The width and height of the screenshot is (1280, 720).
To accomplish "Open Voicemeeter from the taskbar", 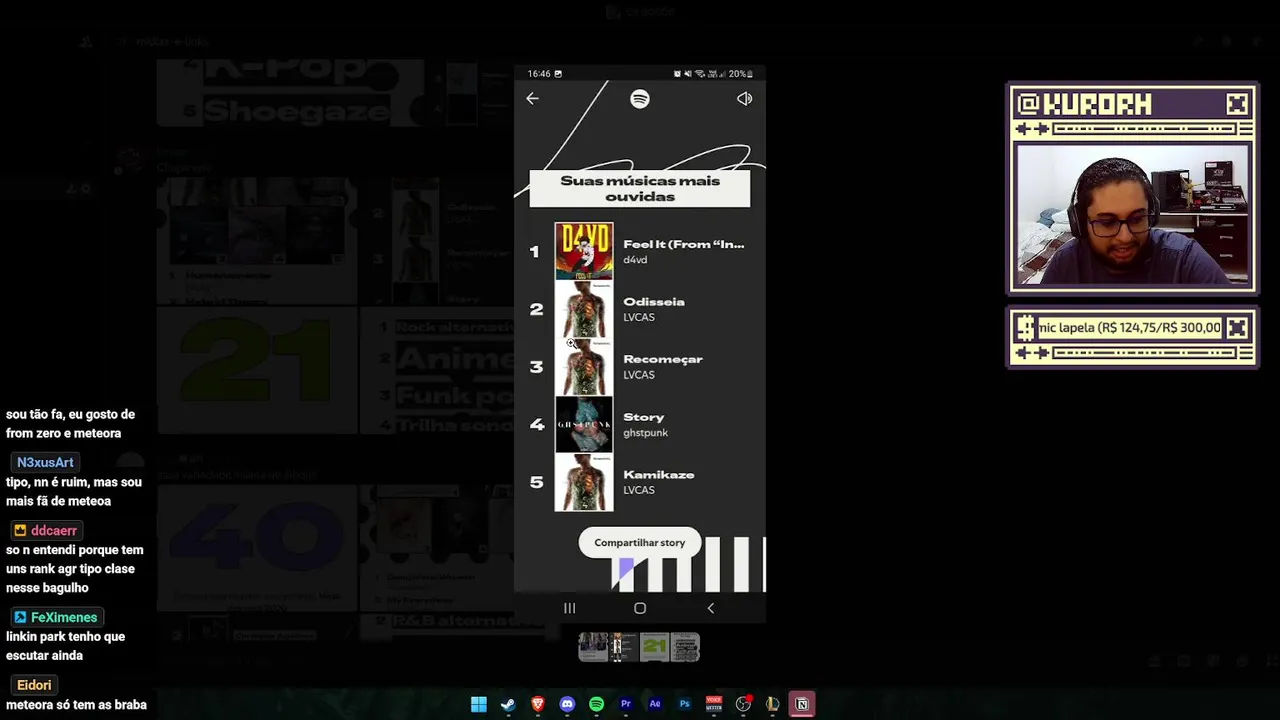I will point(714,704).
